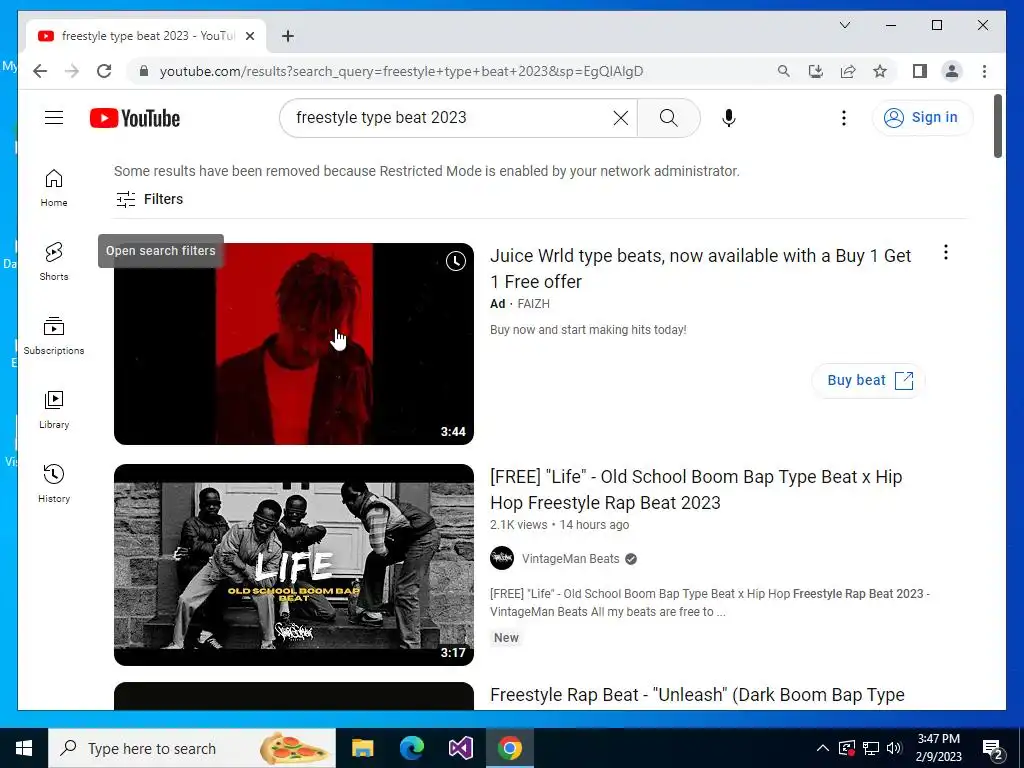Click the taskbar clock showing 3:47 PM
Screen dimensions: 1024x768
click(939, 748)
